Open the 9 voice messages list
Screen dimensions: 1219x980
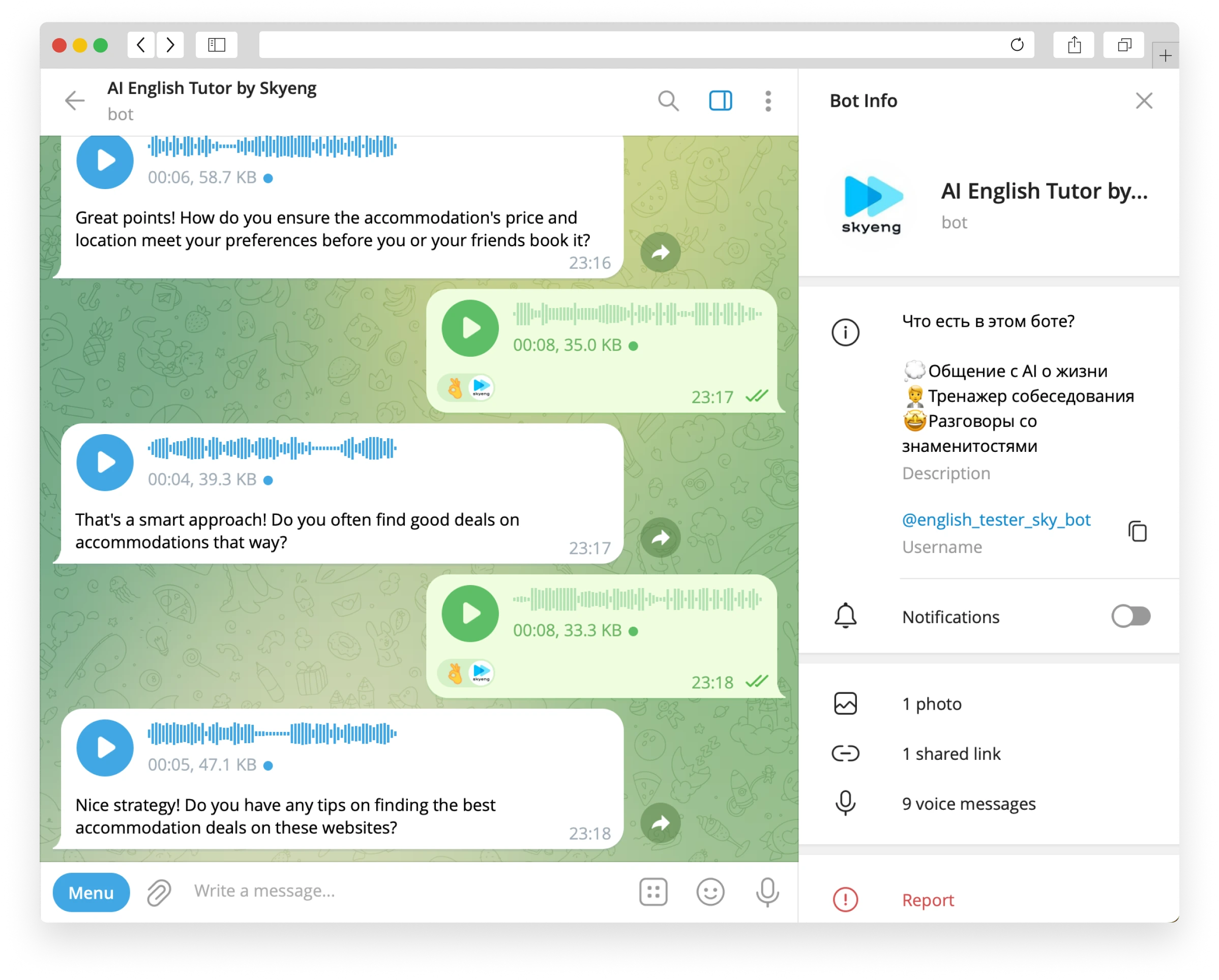[x=968, y=803]
